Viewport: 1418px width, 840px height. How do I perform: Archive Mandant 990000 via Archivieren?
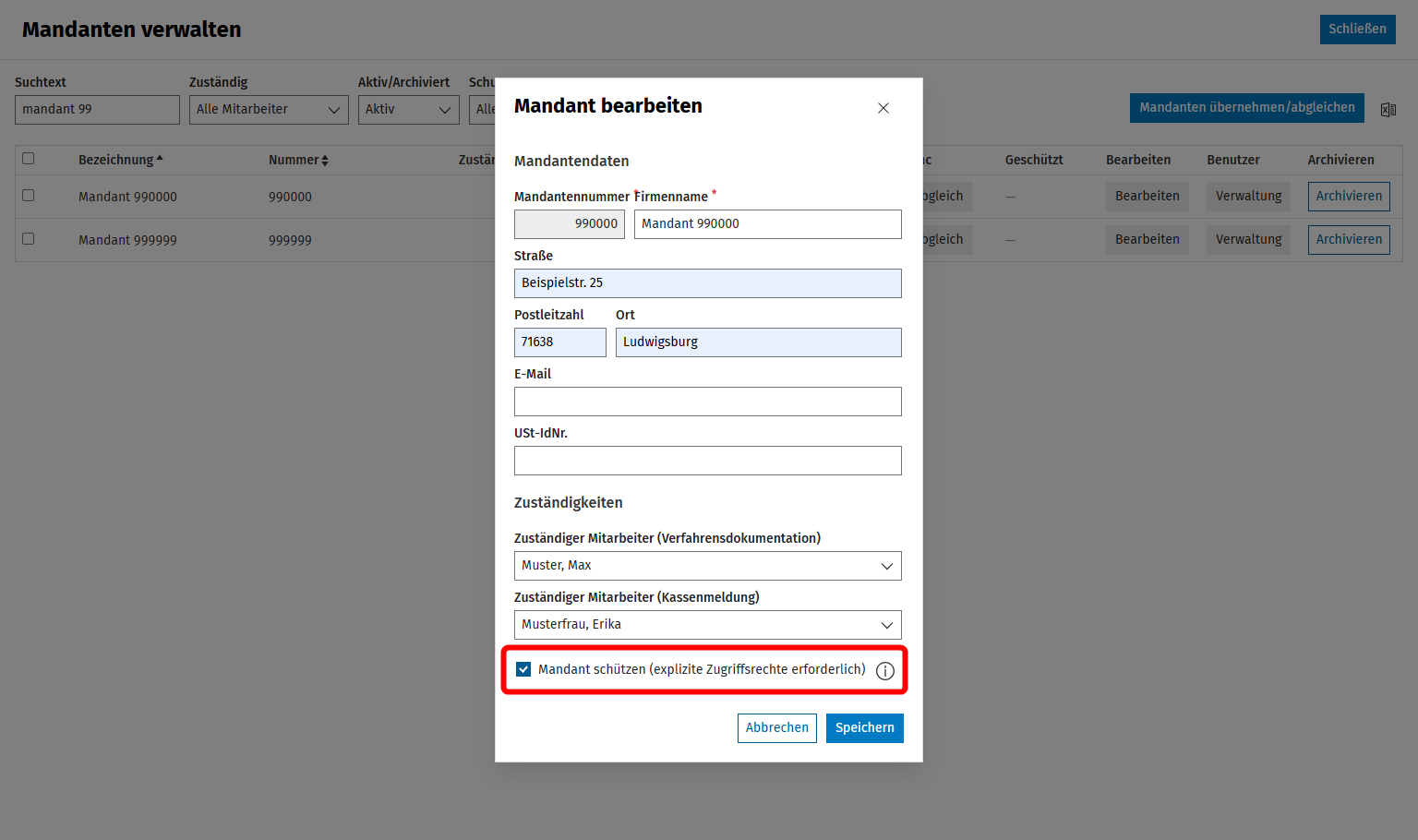coord(1349,197)
